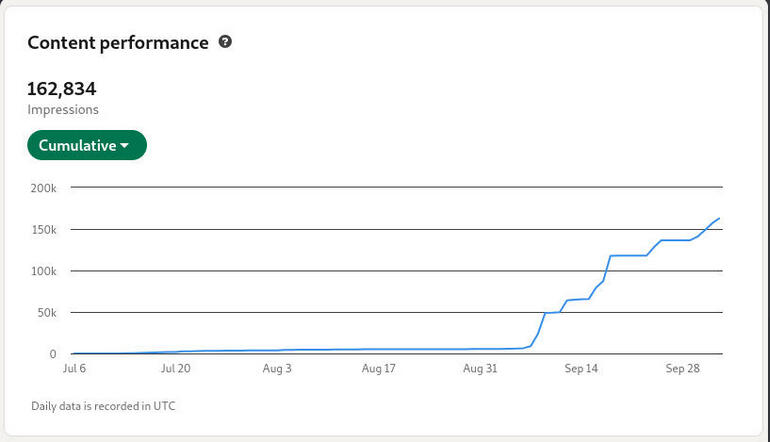Click the 0 y-axis label
This screenshot has width=770, height=442.
pos(53,354)
